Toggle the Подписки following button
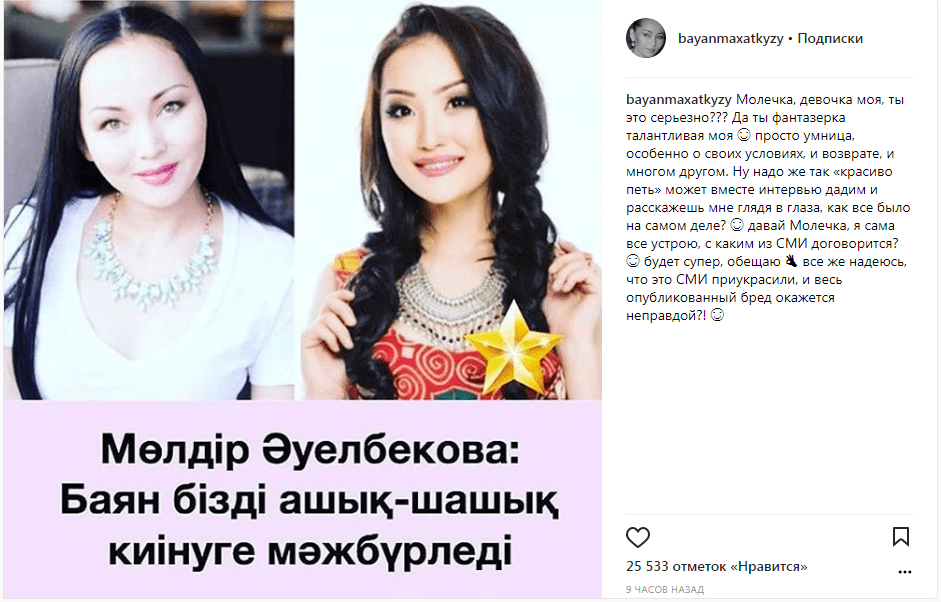This screenshot has width=941, height=602. click(x=830, y=38)
